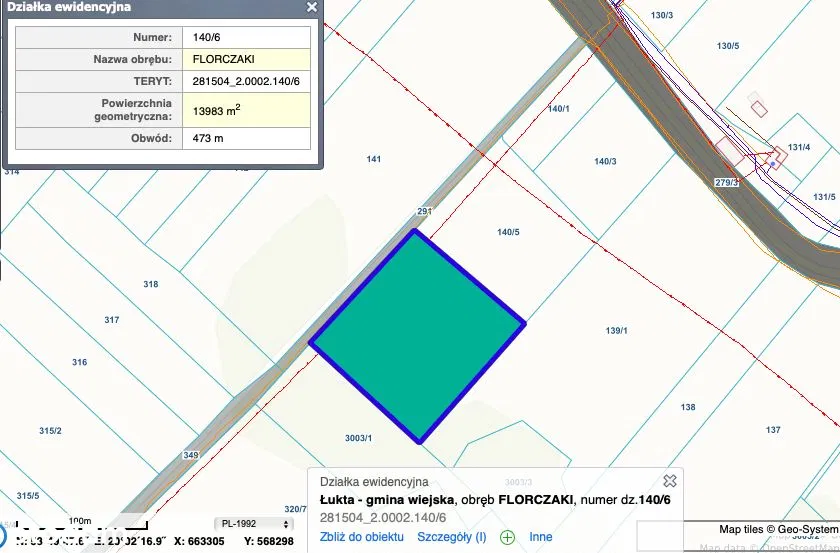
Task: Click parcel 318 on the map
Action: [x=151, y=284]
